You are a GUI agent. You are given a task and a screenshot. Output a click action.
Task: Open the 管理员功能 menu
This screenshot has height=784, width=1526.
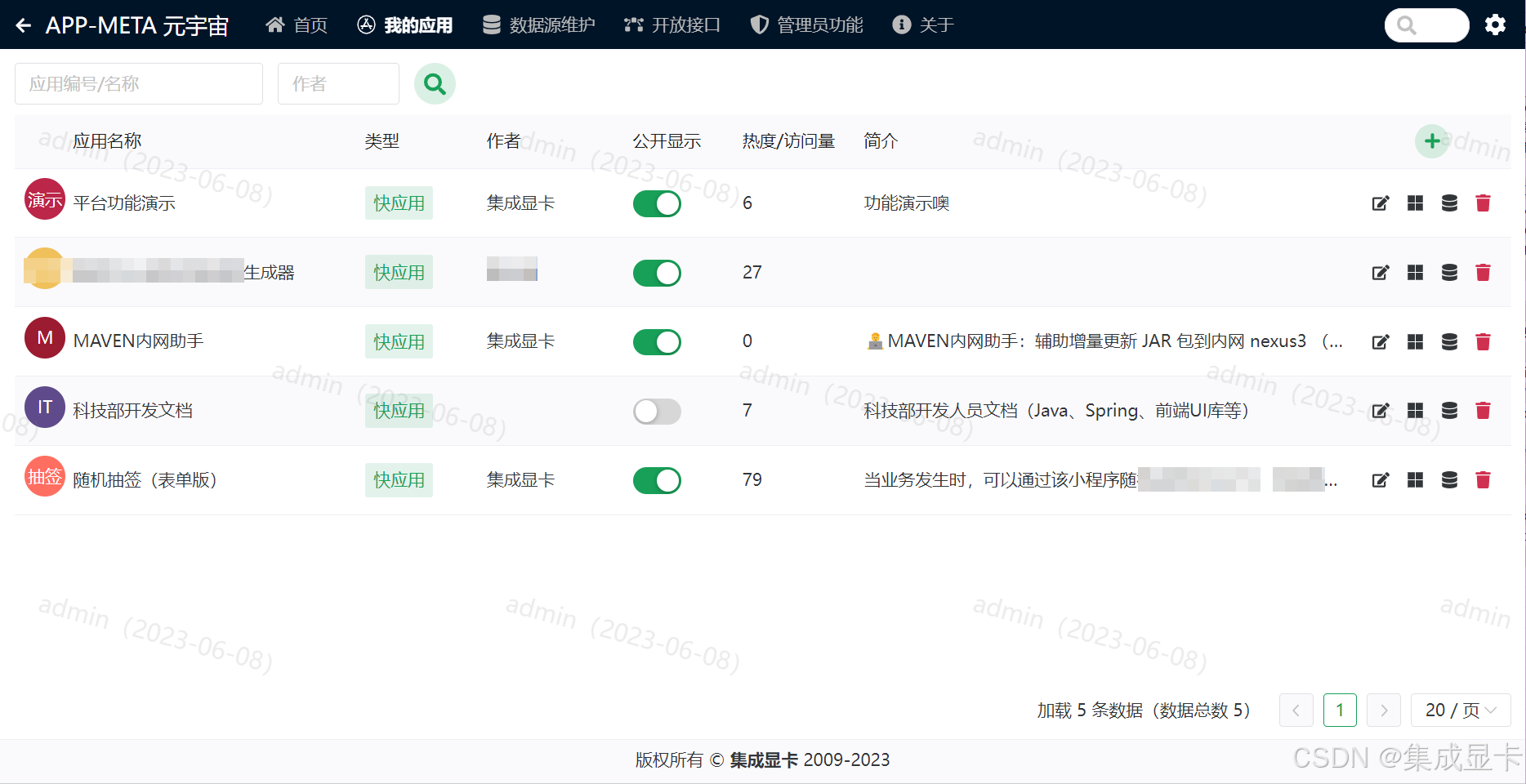click(806, 25)
